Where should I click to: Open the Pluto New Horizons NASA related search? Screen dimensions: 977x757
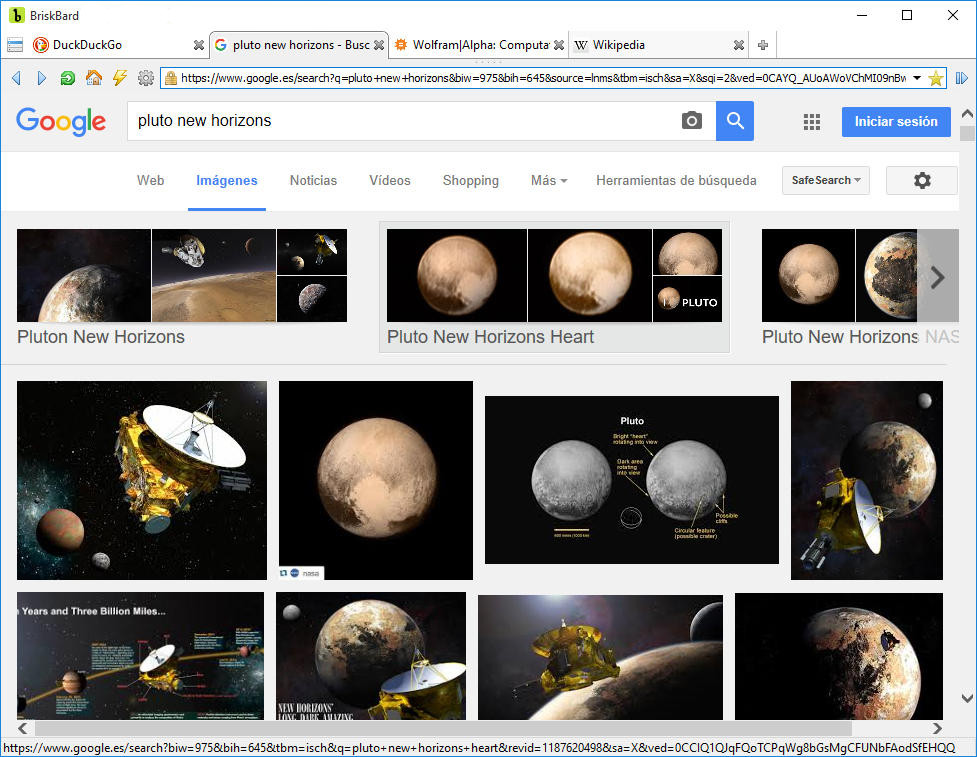point(860,287)
